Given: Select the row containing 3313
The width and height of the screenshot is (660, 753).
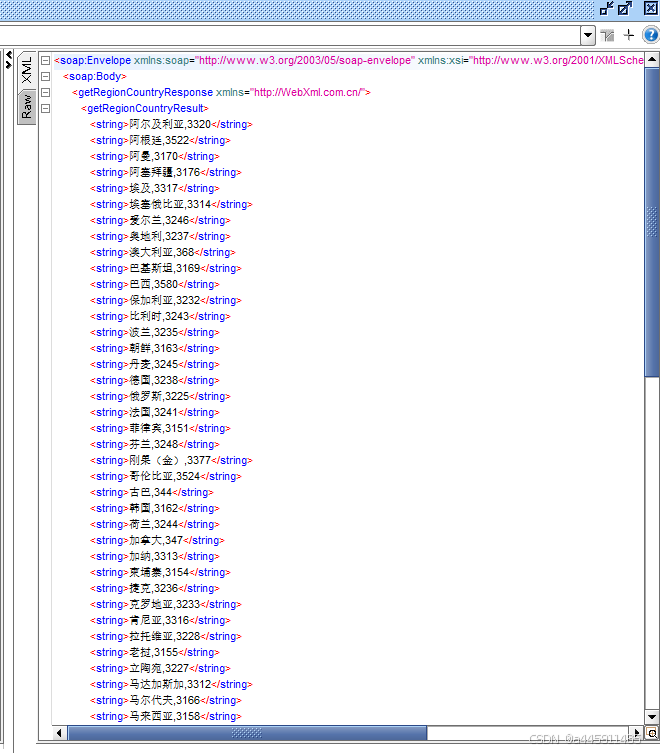Looking at the screenshot, I should click(155, 557).
